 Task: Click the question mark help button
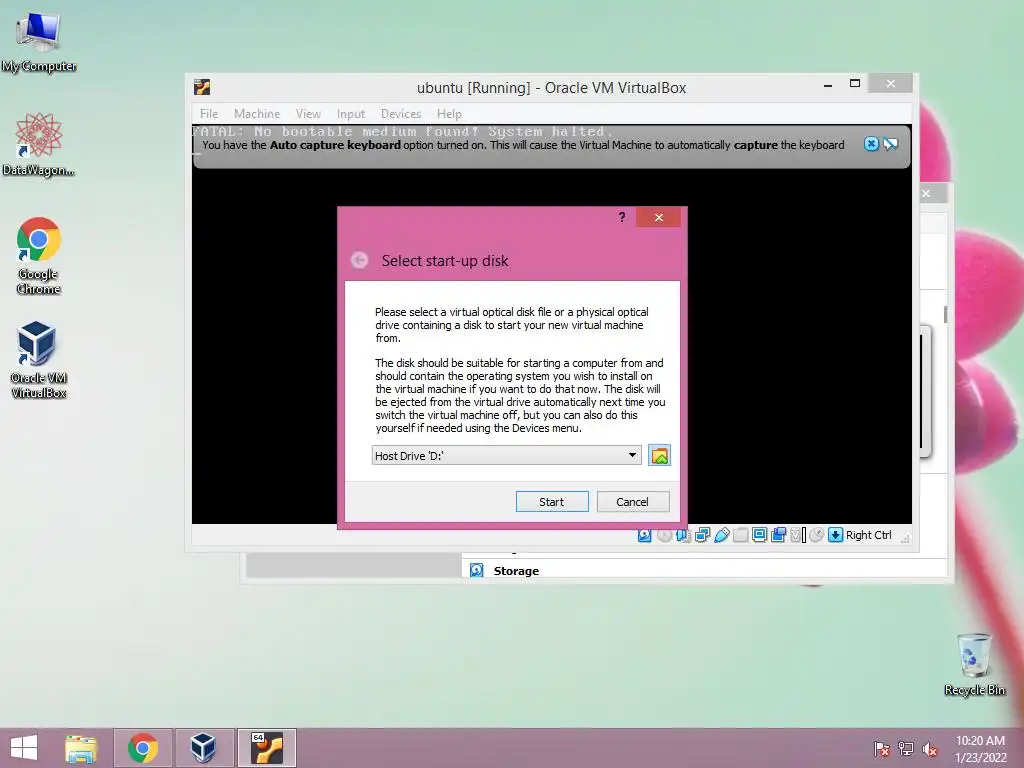click(x=622, y=217)
